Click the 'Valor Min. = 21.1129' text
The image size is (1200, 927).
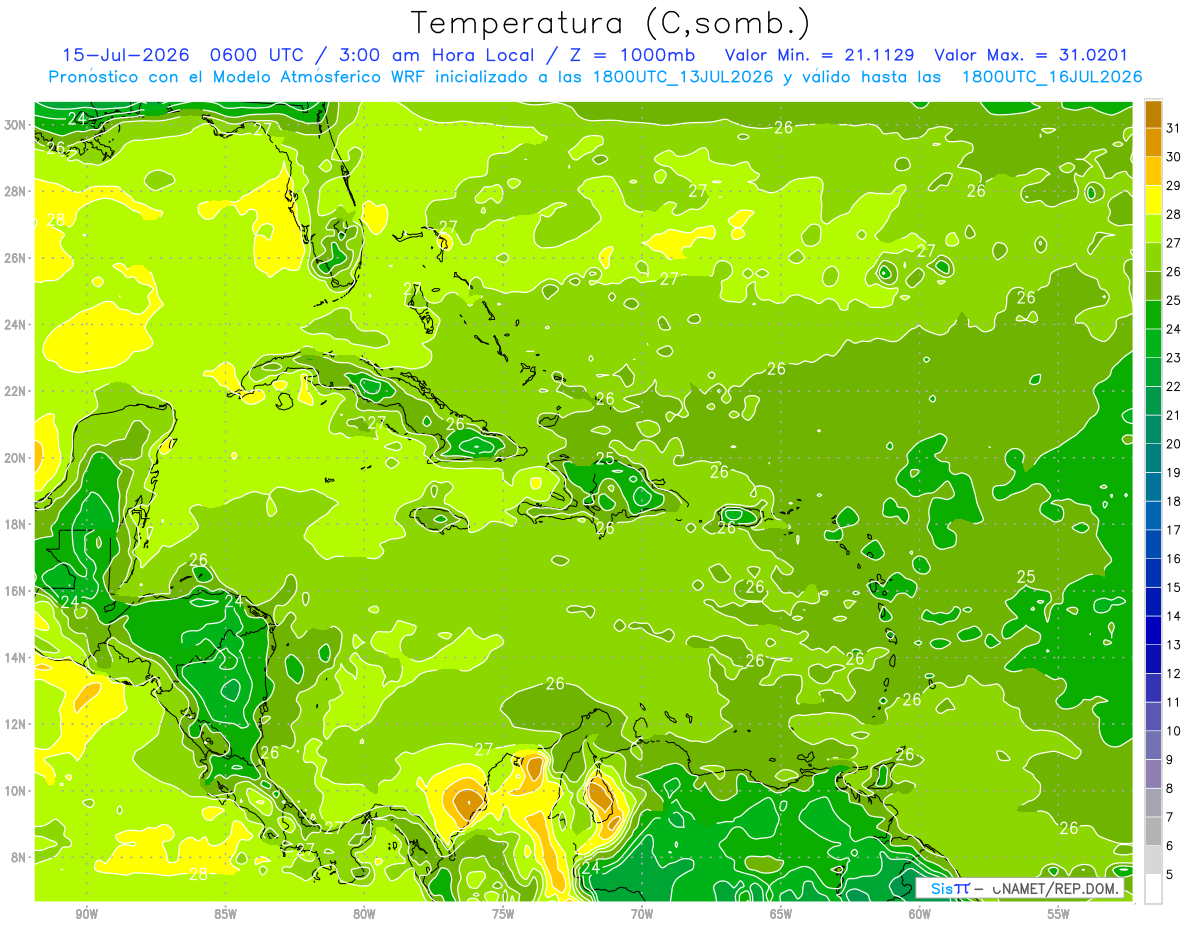coord(819,55)
